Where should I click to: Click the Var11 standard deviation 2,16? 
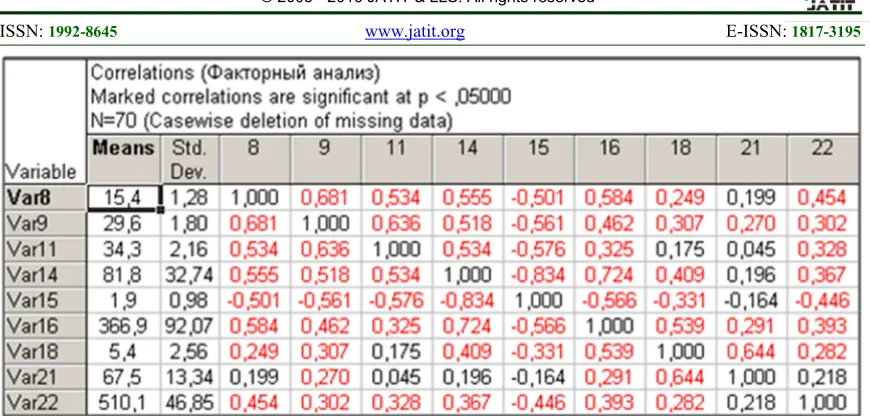190,249
